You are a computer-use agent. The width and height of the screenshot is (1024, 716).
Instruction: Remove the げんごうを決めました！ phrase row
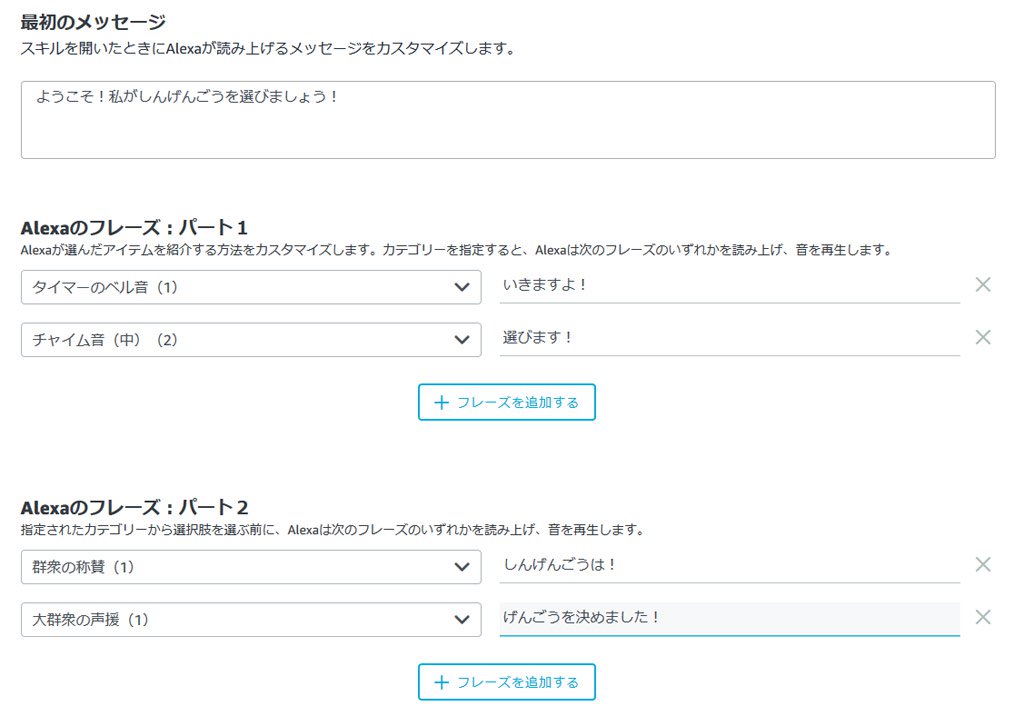click(x=982, y=617)
